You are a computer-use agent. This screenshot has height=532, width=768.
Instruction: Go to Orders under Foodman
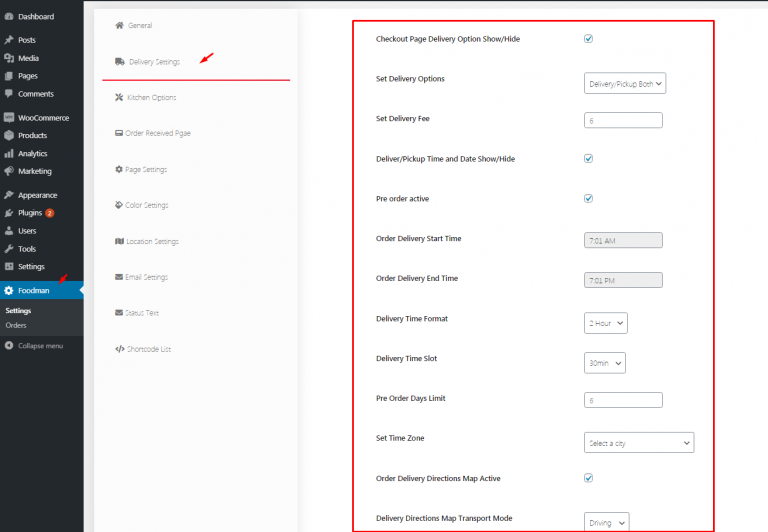coord(16,325)
